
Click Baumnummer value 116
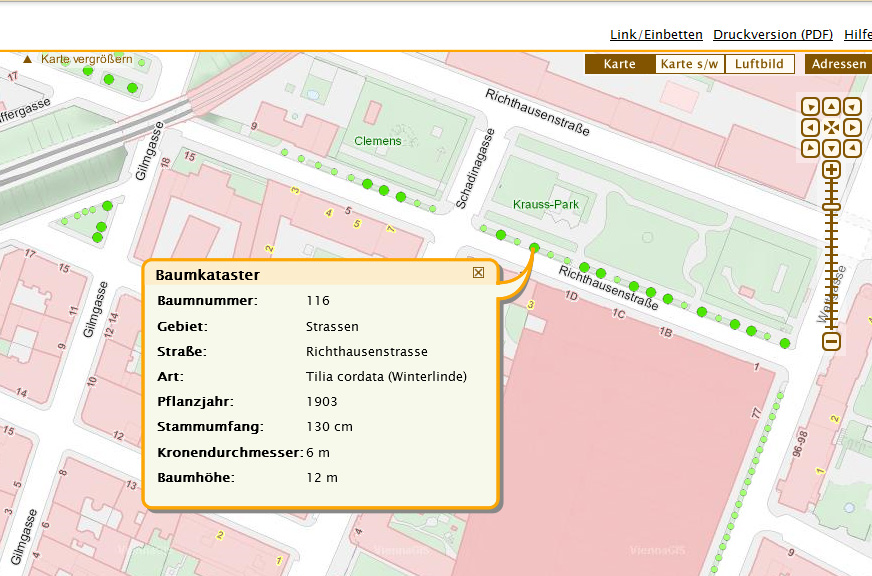318,301
